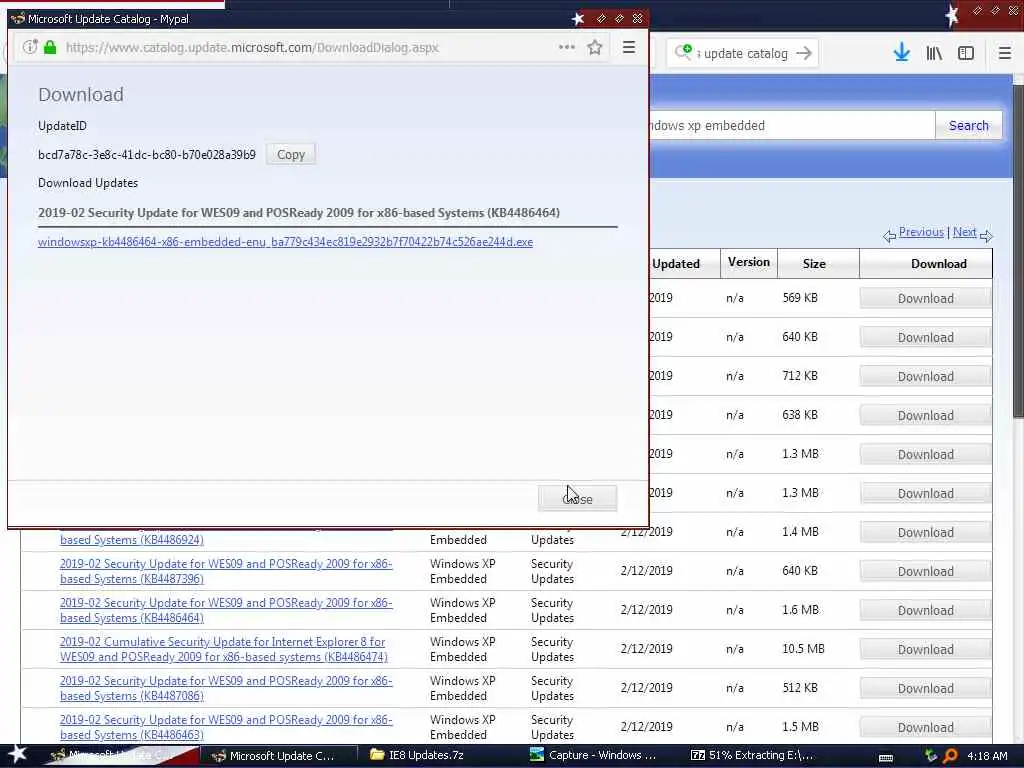
Task: Download the 569 KB update
Action: (x=925, y=298)
